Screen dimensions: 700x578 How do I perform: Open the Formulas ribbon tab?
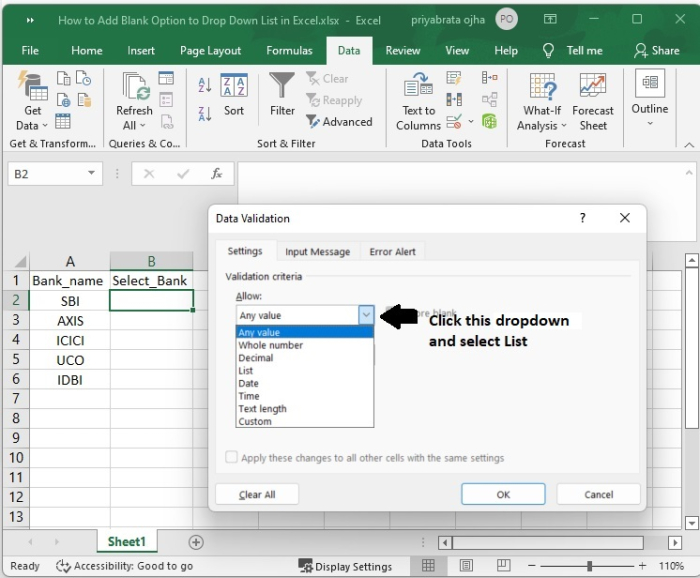(289, 51)
